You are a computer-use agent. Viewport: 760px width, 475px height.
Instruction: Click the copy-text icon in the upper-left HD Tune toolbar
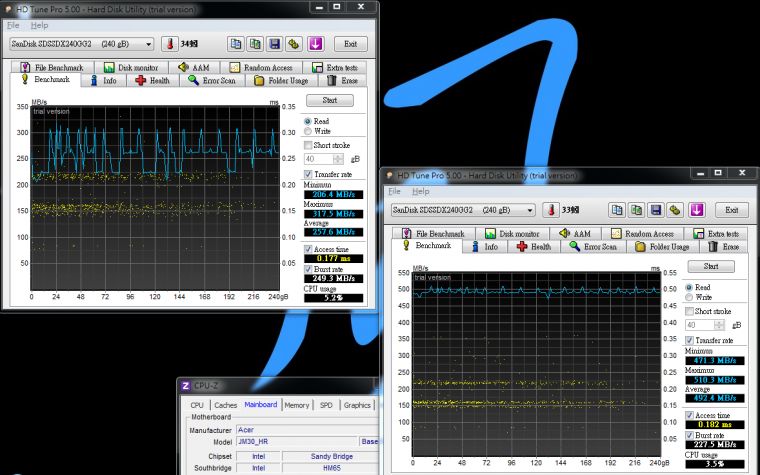pos(235,44)
